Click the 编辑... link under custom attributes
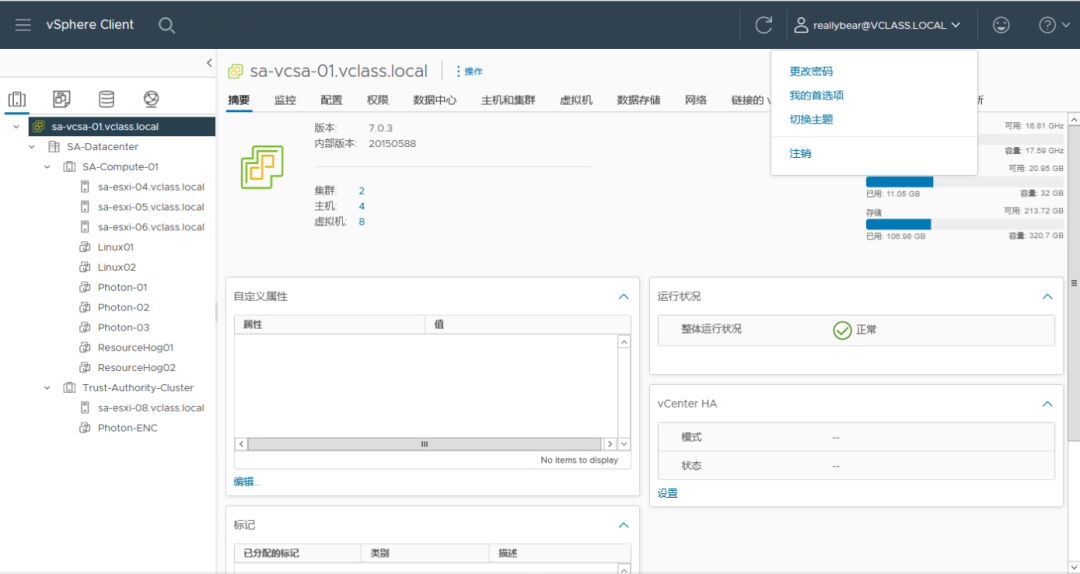The height and width of the screenshot is (574, 1080). coord(247,482)
